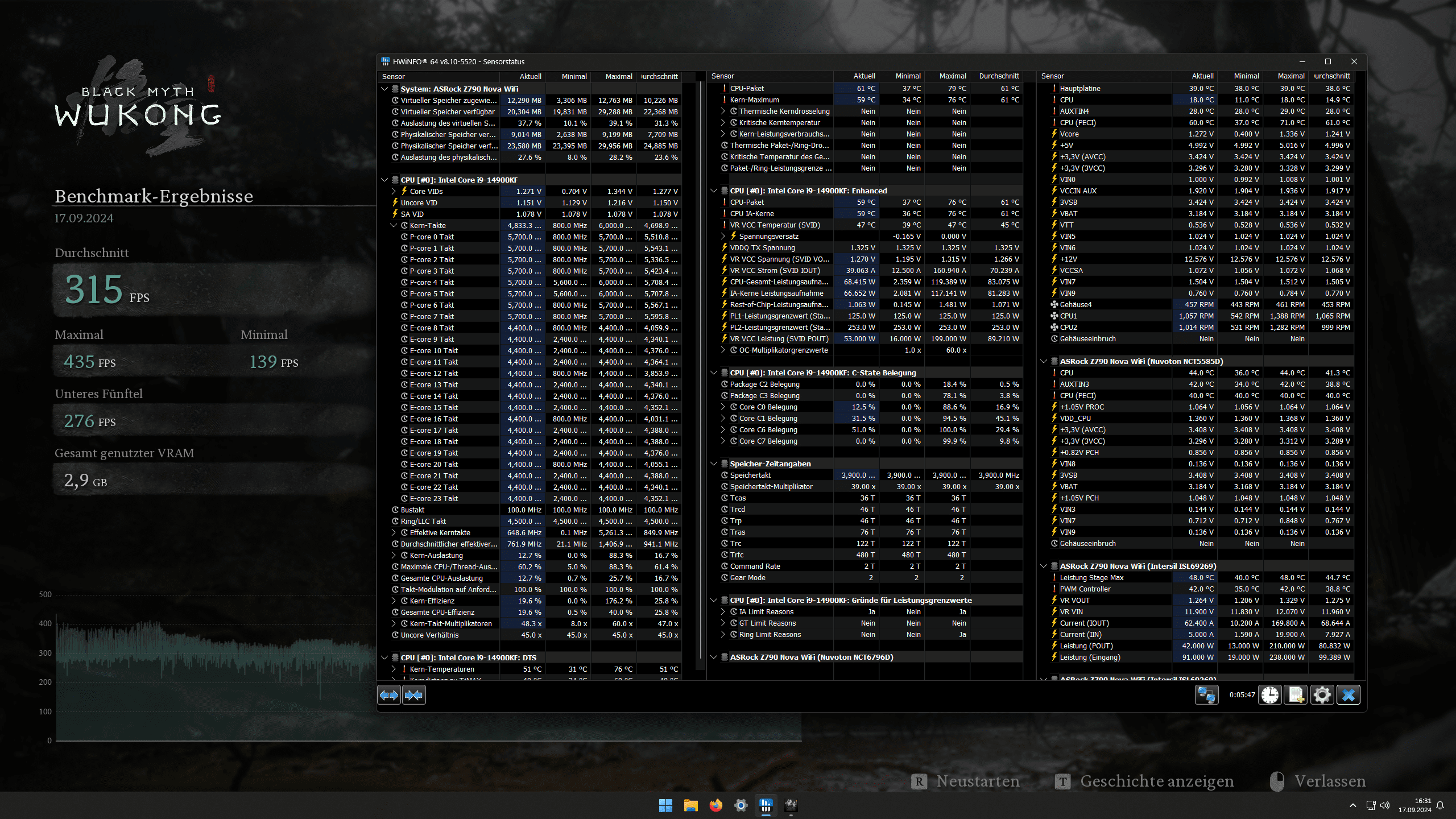Start logging with the log file icon
This screenshot has width=1456, height=819.
tap(1296, 695)
